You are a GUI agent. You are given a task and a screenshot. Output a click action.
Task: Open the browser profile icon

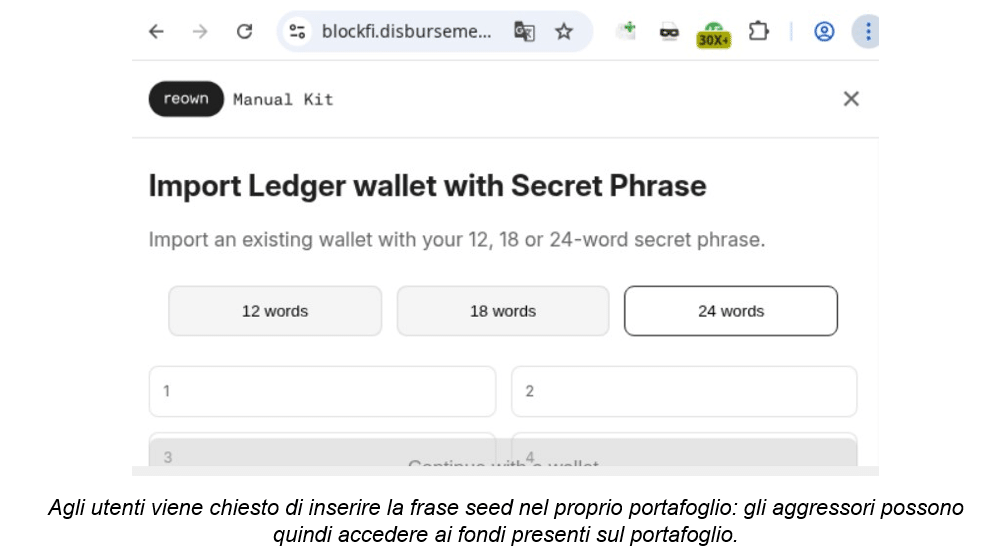coord(824,32)
